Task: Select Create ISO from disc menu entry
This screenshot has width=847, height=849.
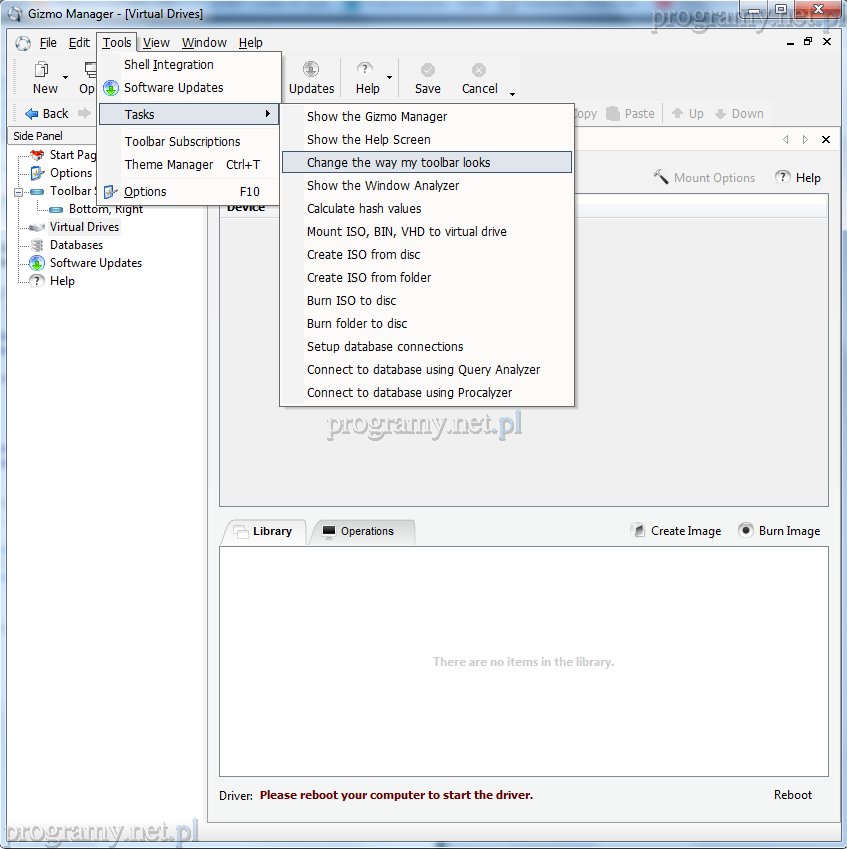Action: pyautogui.click(x=363, y=255)
